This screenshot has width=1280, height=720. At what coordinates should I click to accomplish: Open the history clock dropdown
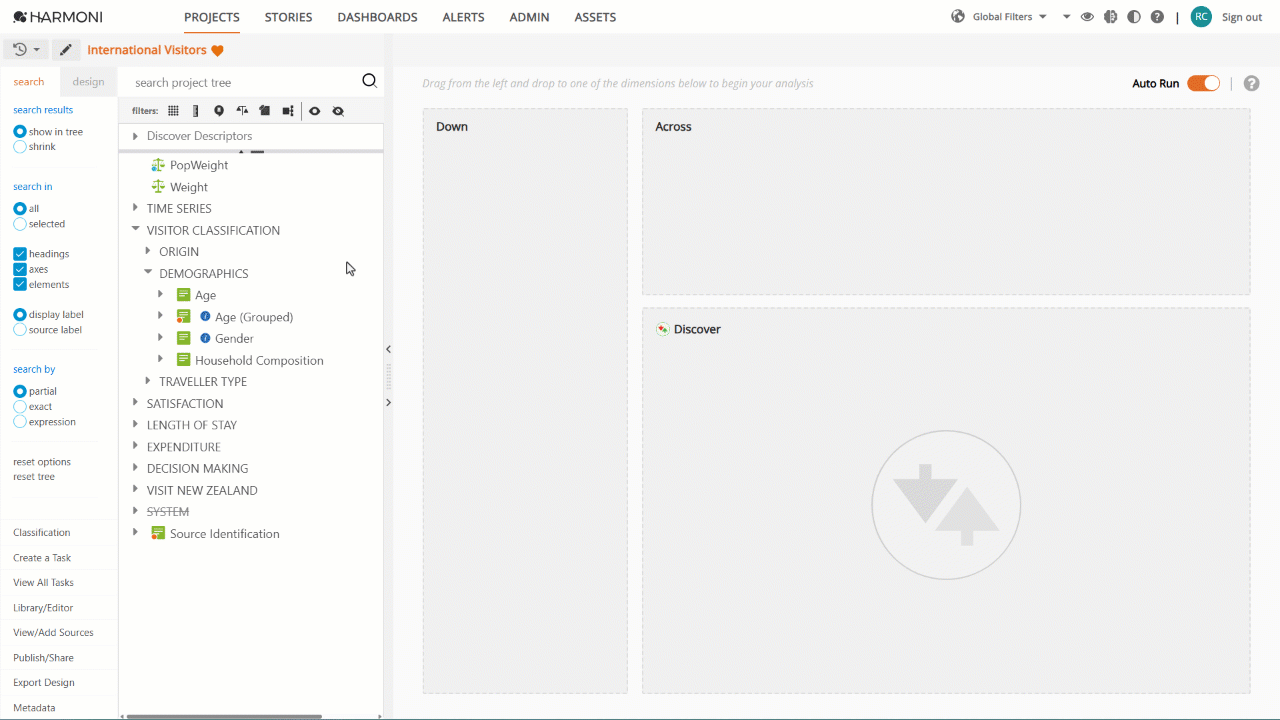click(26, 50)
